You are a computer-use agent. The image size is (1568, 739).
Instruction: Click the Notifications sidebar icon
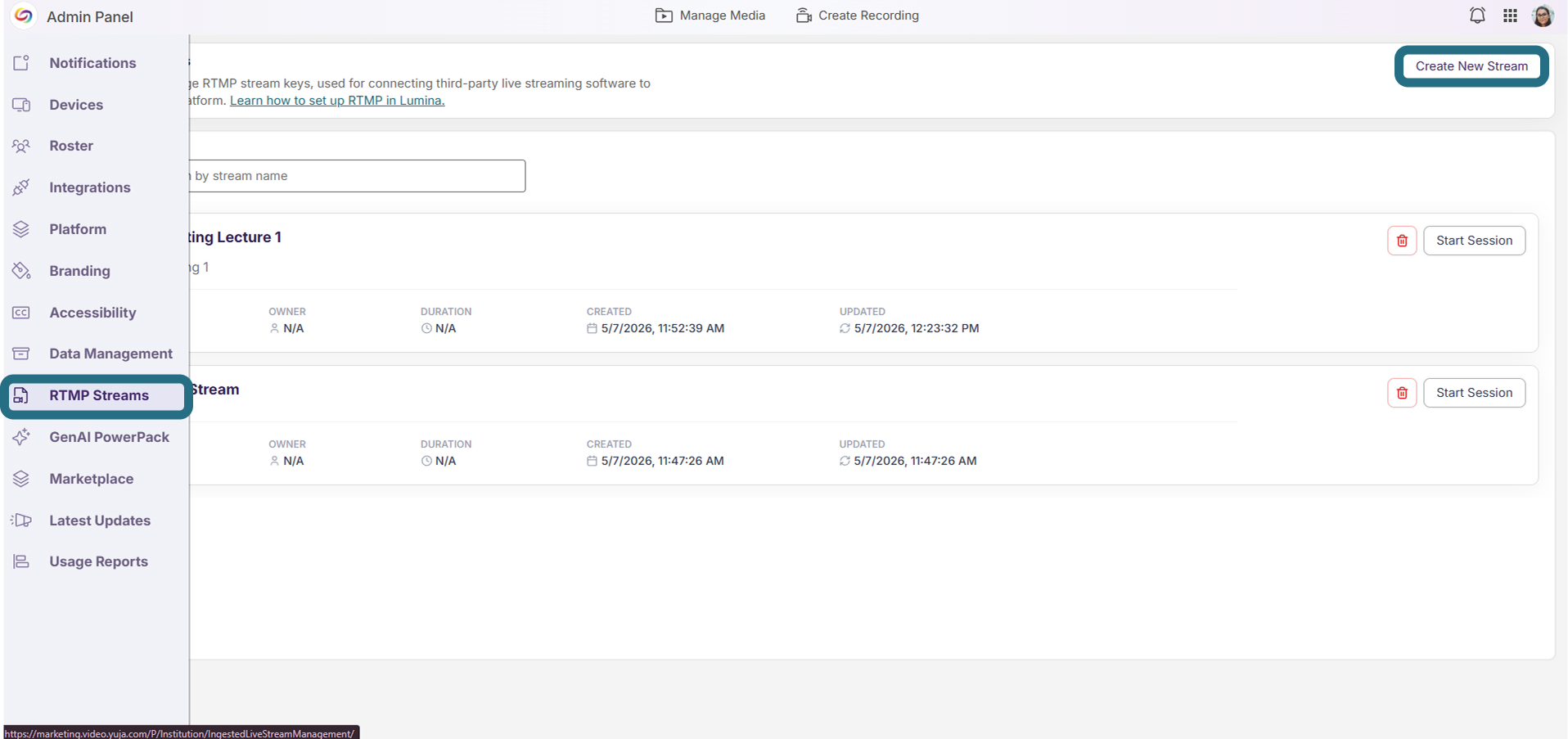[21, 63]
